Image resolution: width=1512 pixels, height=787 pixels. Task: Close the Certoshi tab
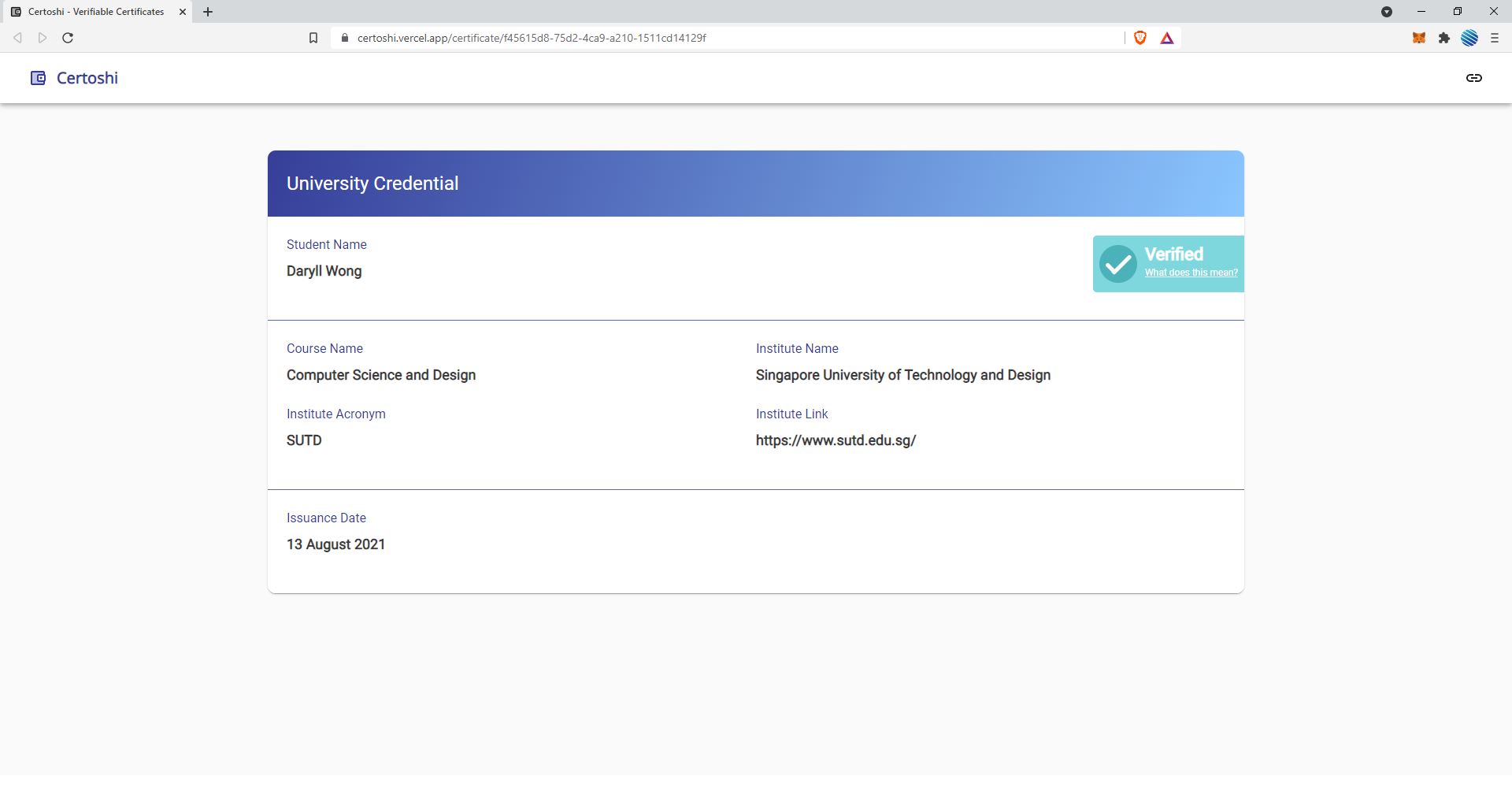pyautogui.click(x=183, y=12)
